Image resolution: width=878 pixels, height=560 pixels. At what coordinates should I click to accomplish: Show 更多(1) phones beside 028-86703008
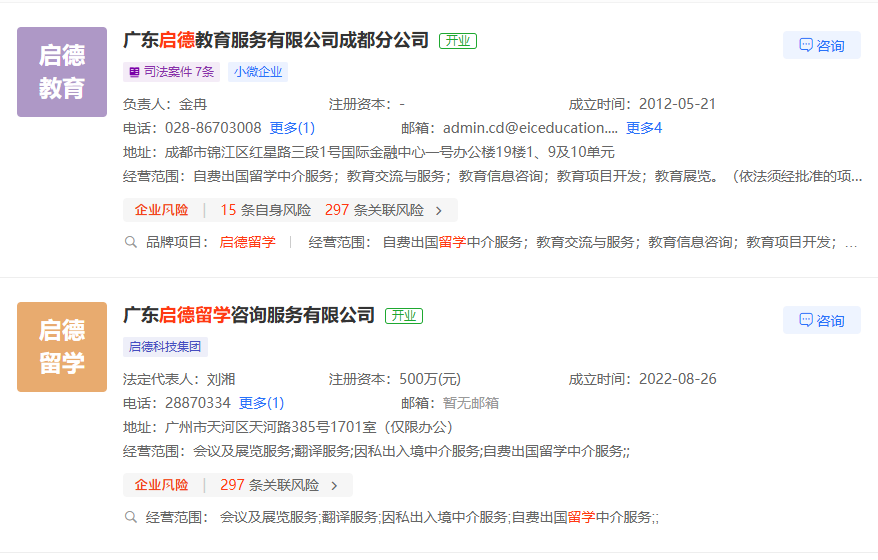point(292,128)
